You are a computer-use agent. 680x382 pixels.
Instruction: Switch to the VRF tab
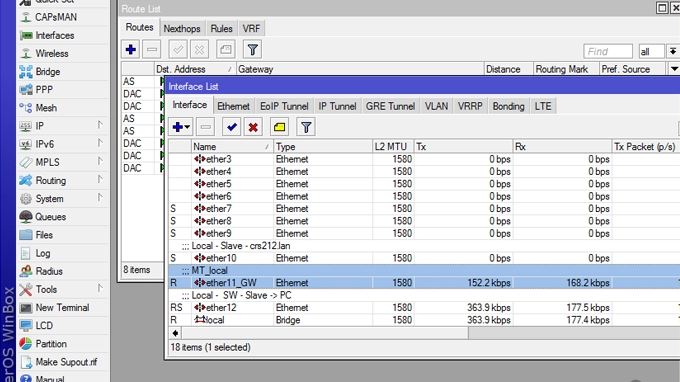pyautogui.click(x=251, y=29)
